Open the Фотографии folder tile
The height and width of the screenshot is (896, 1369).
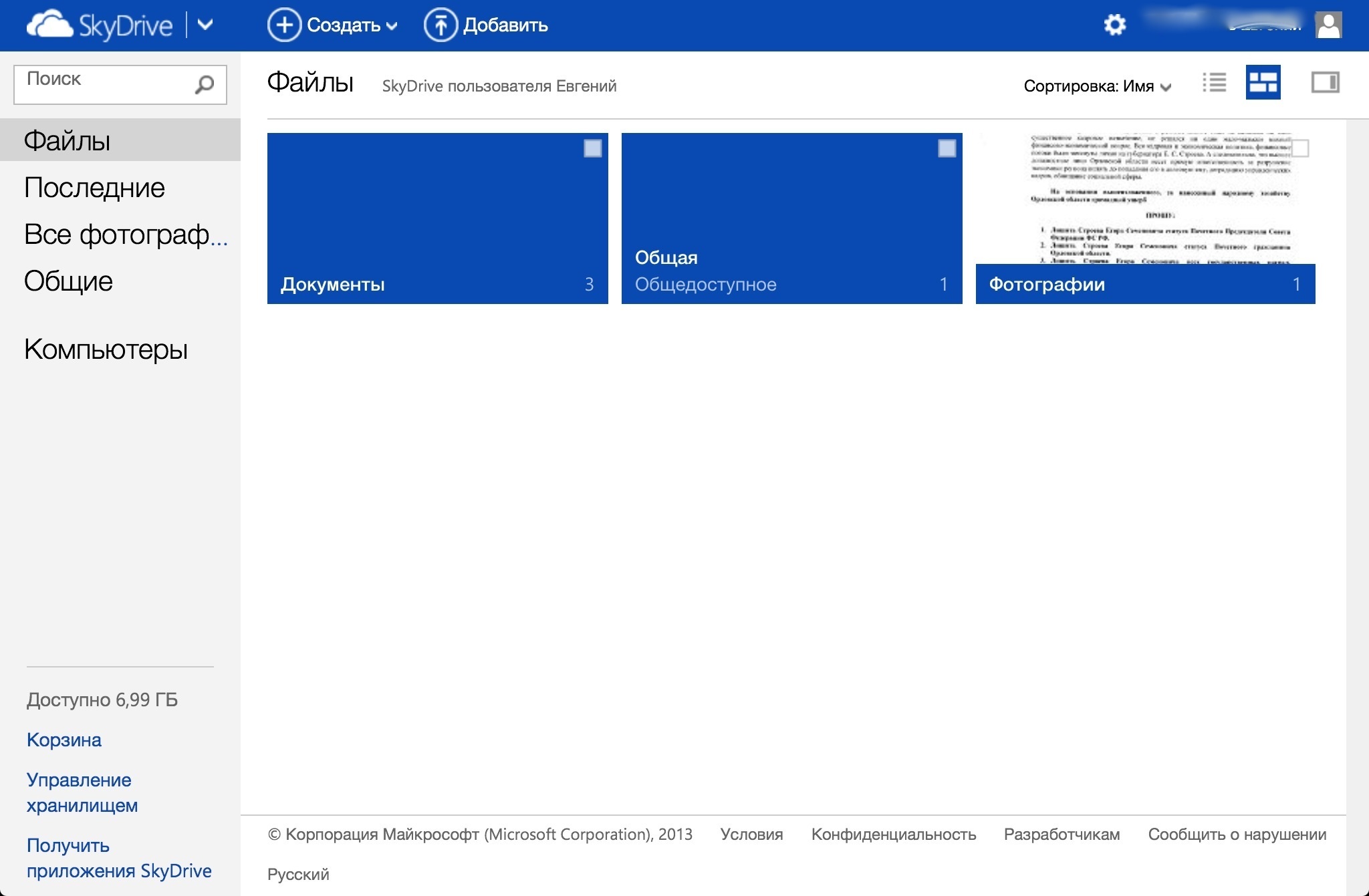point(1146,218)
